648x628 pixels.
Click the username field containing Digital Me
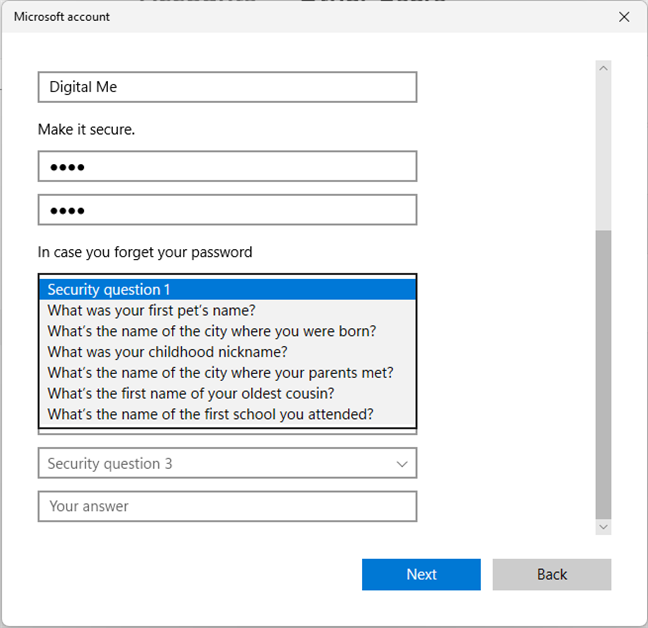[227, 87]
